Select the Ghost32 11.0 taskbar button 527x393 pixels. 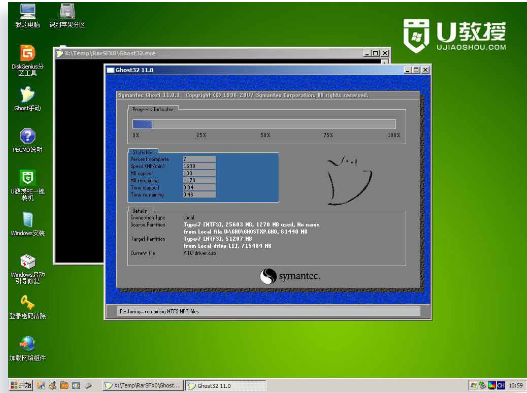click(x=226, y=386)
